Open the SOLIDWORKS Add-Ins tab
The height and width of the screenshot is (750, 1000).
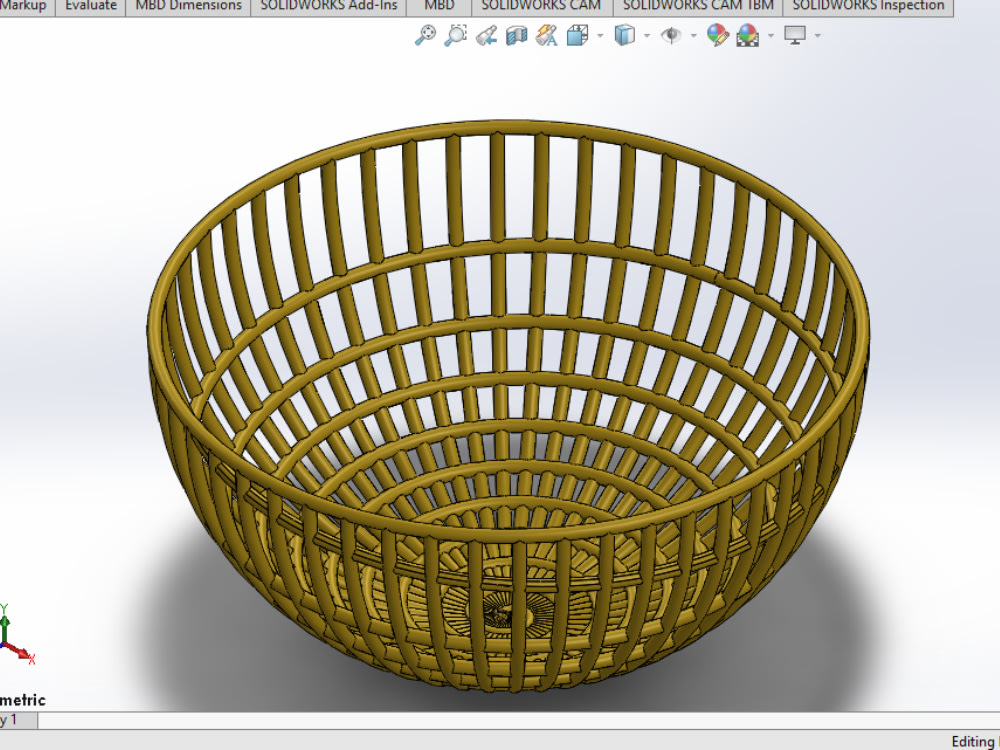tap(328, 5)
